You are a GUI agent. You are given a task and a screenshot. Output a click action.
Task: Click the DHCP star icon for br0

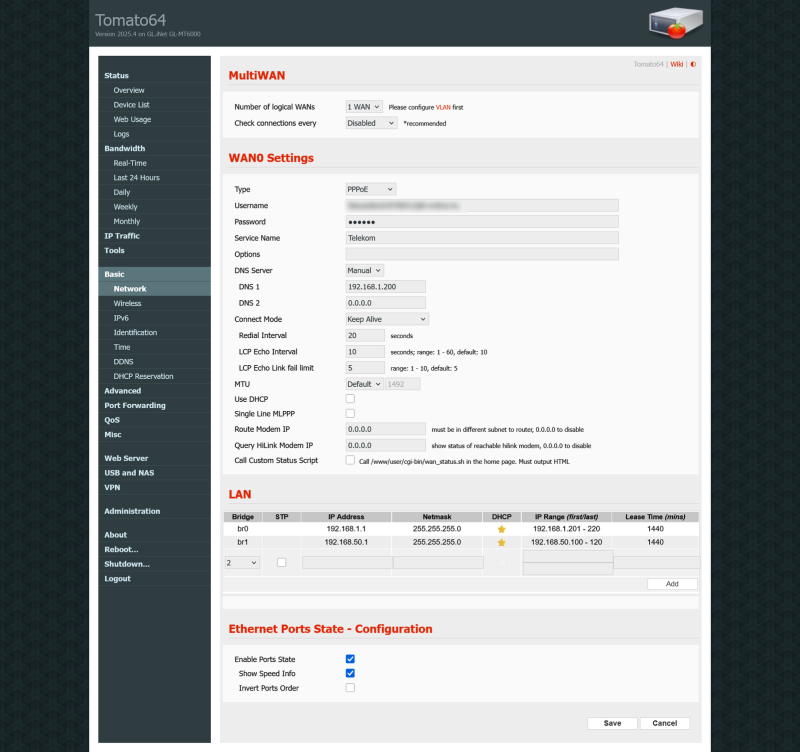click(502, 529)
